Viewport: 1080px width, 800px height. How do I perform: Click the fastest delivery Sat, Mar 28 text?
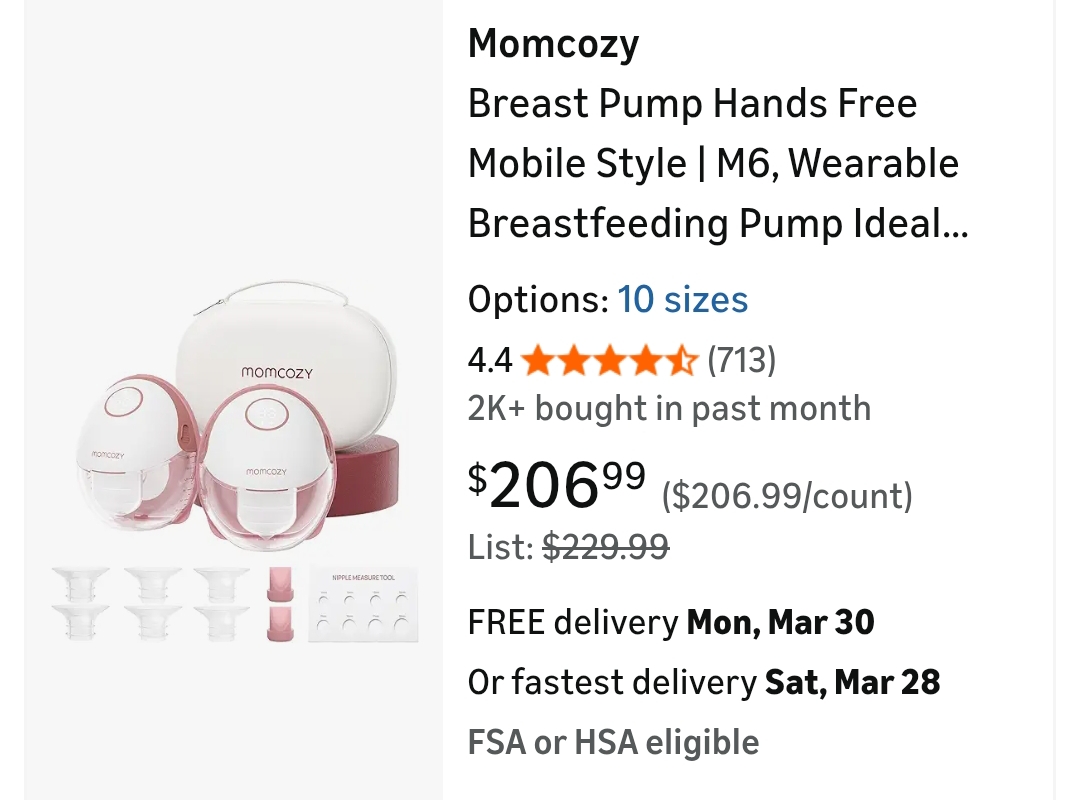click(x=704, y=683)
